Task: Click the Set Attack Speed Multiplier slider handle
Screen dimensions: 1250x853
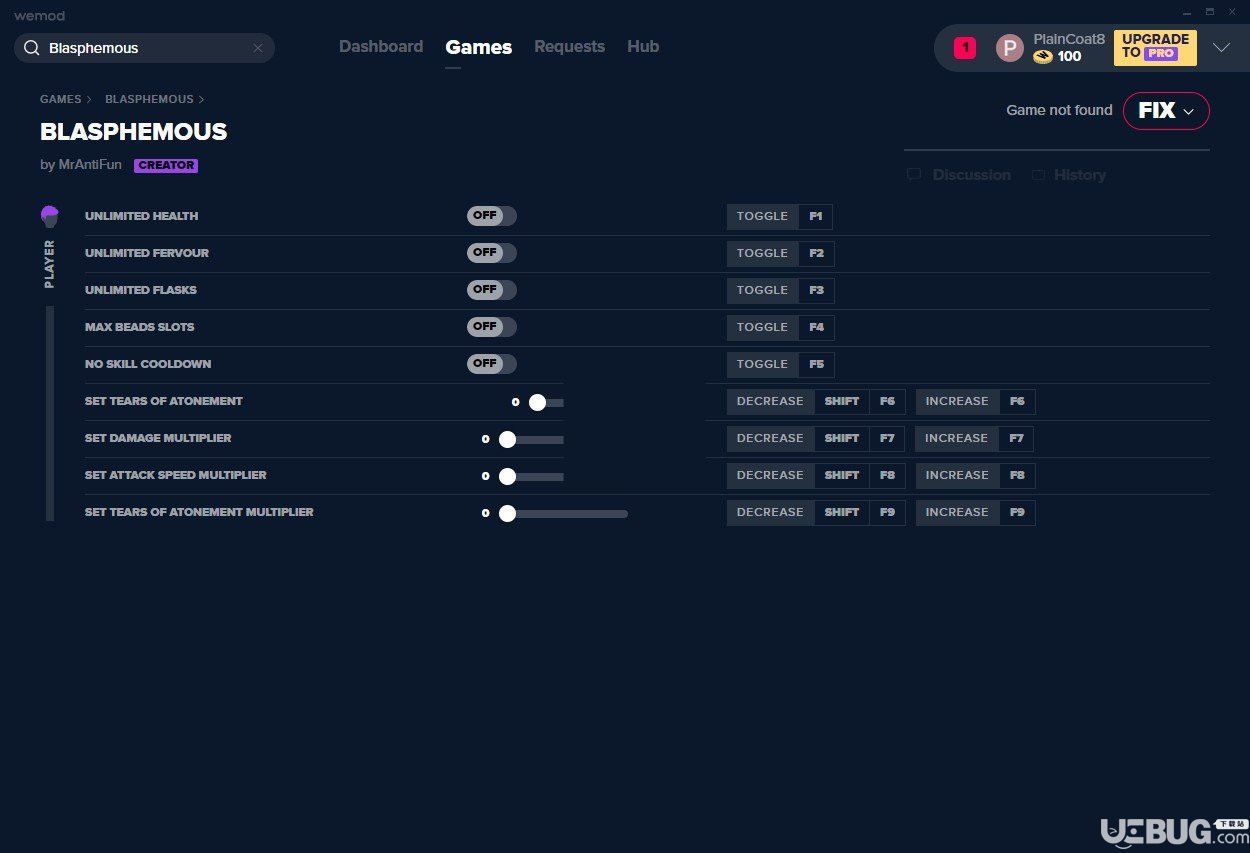Action: click(x=507, y=476)
